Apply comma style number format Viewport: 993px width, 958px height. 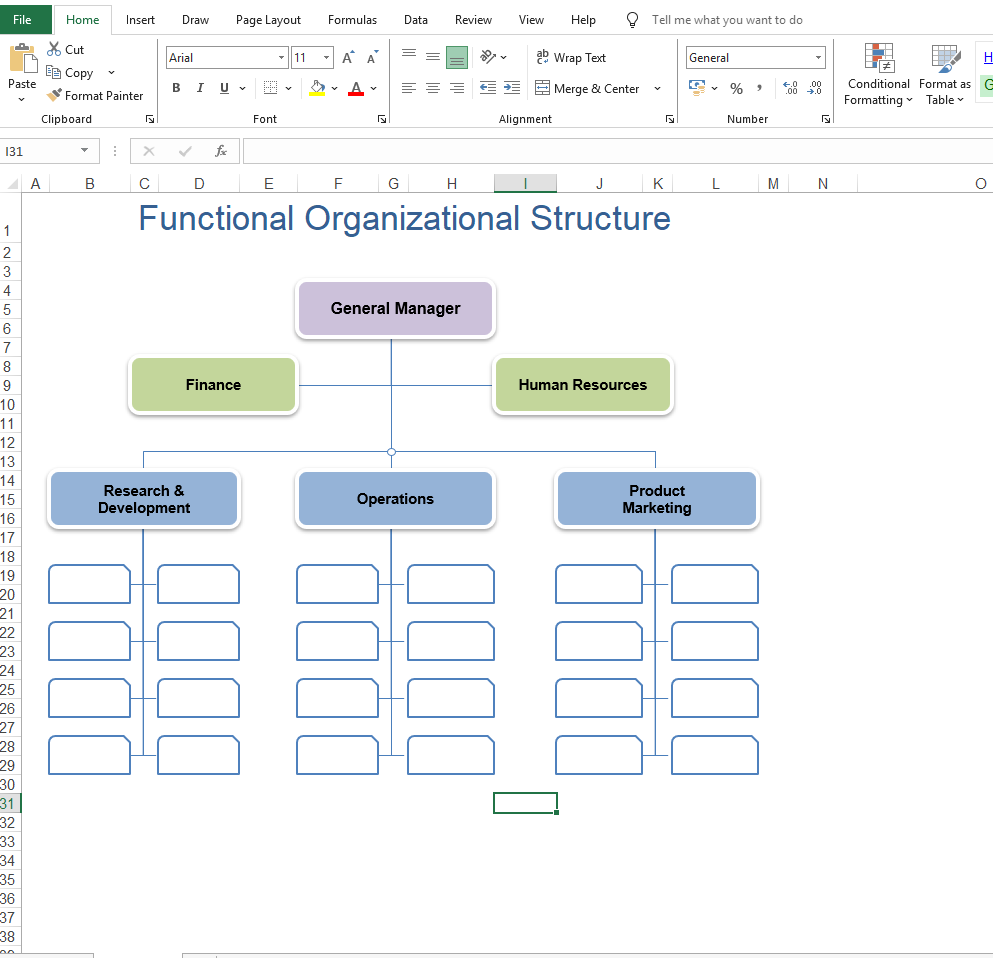click(759, 88)
